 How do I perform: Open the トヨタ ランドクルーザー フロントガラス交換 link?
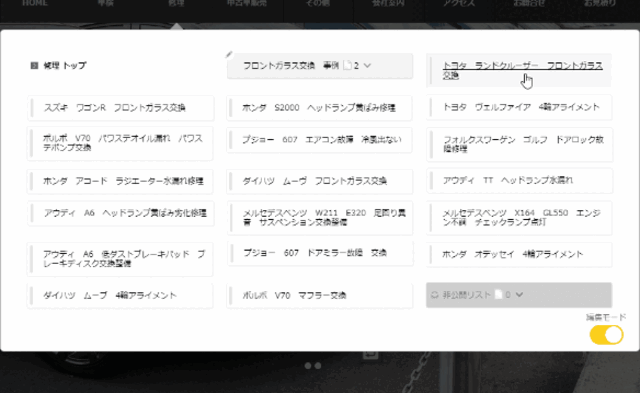click(x=522, y=70)
